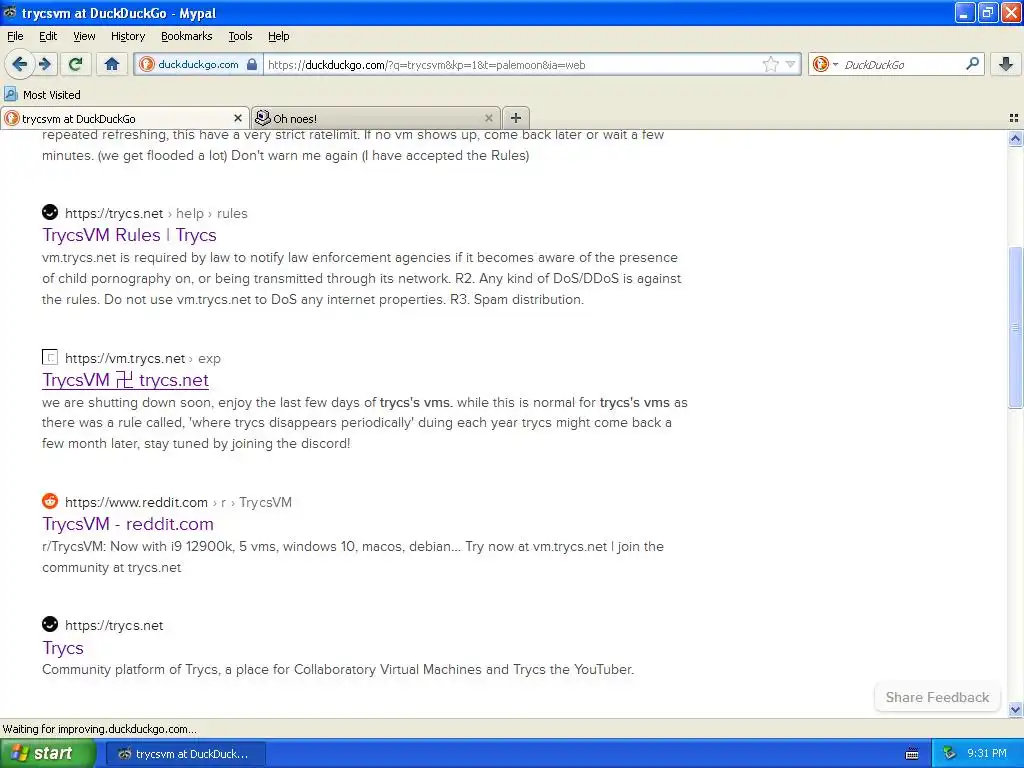Close the Oh noes! tab

[488, 118]
